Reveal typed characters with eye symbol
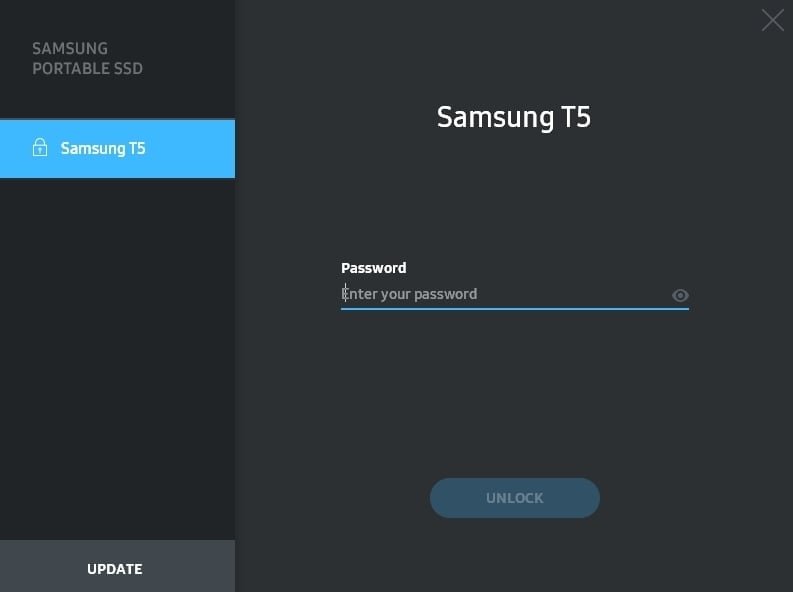The height and width of the screenshot is (592, 793). 680,295
